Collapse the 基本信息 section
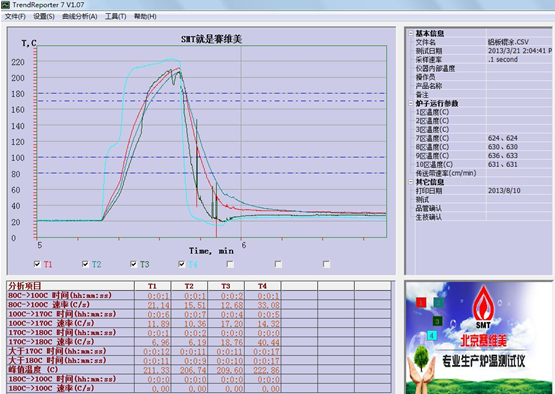Viewport: 555px width, 394px height. pos(411,33)
